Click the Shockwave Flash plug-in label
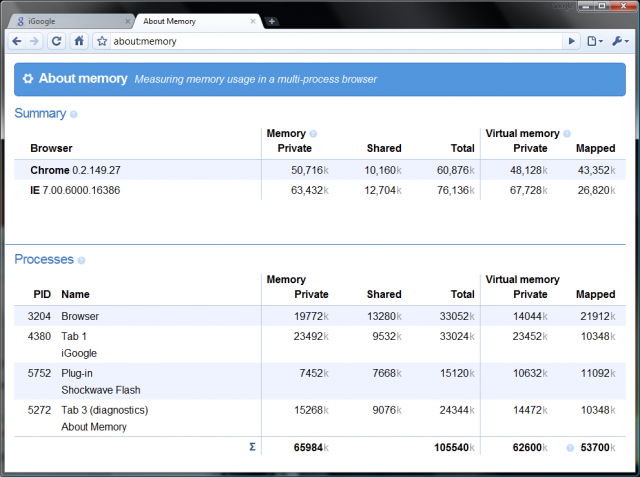Image resolution: width=640 pixels, height=477 pixels. (101, 390)
